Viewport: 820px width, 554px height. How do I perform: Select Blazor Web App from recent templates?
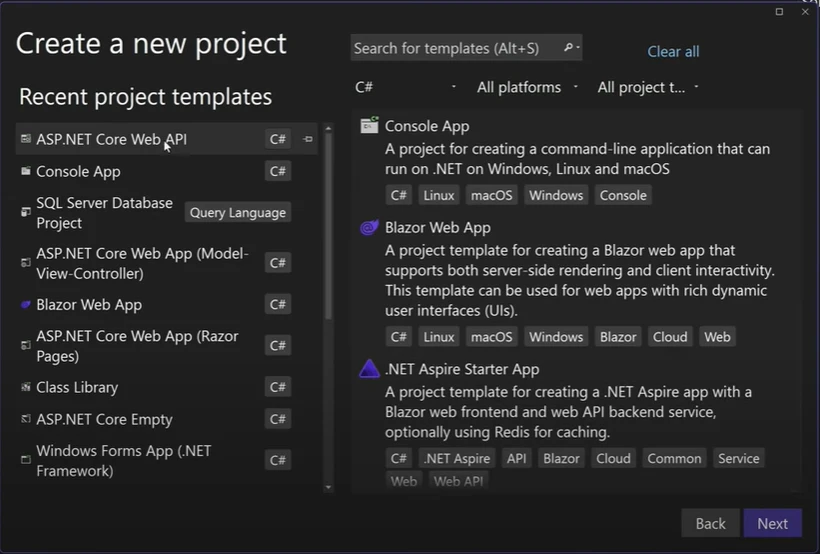tap(166, 304)
